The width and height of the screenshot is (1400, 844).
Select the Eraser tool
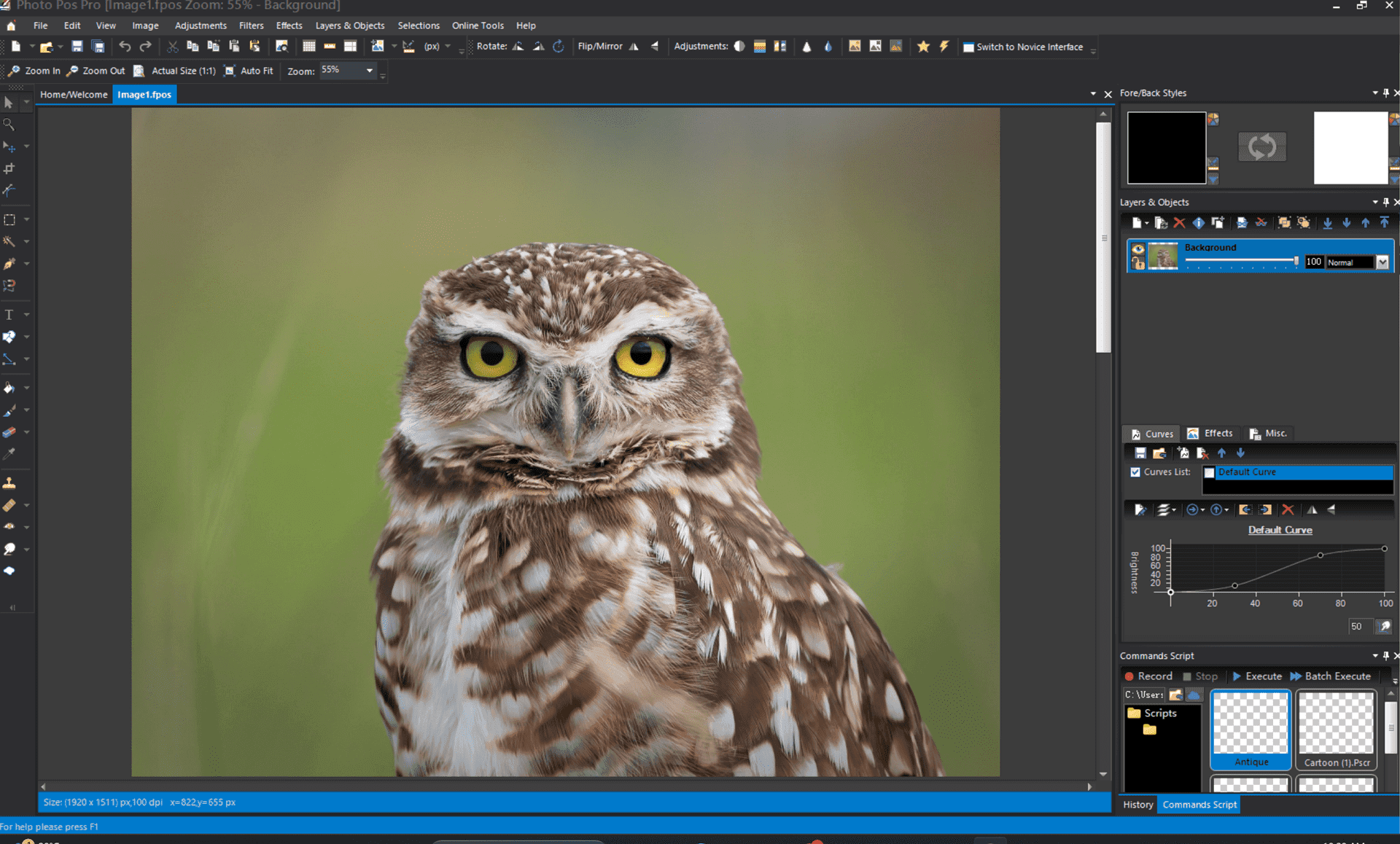(x=9, y=432)
